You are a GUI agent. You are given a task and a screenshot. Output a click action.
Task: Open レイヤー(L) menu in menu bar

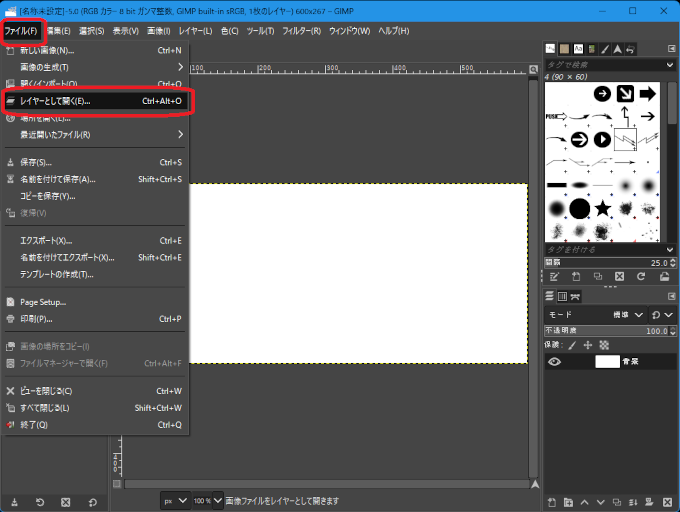(196, 31)
